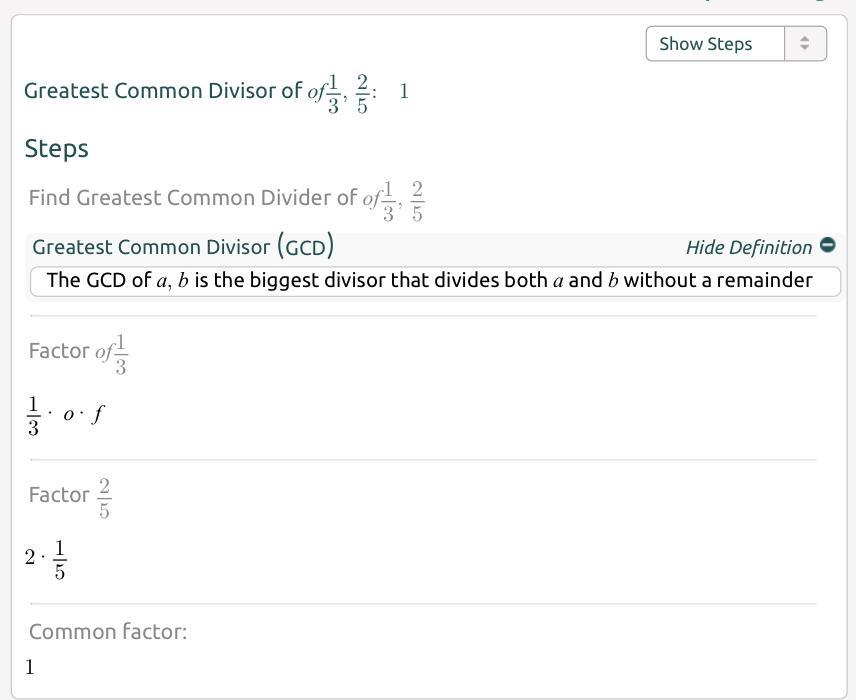The width and height of the screenshot is (856, 700).
Task: Click the Hide Definition link
Action: [748, 247]
